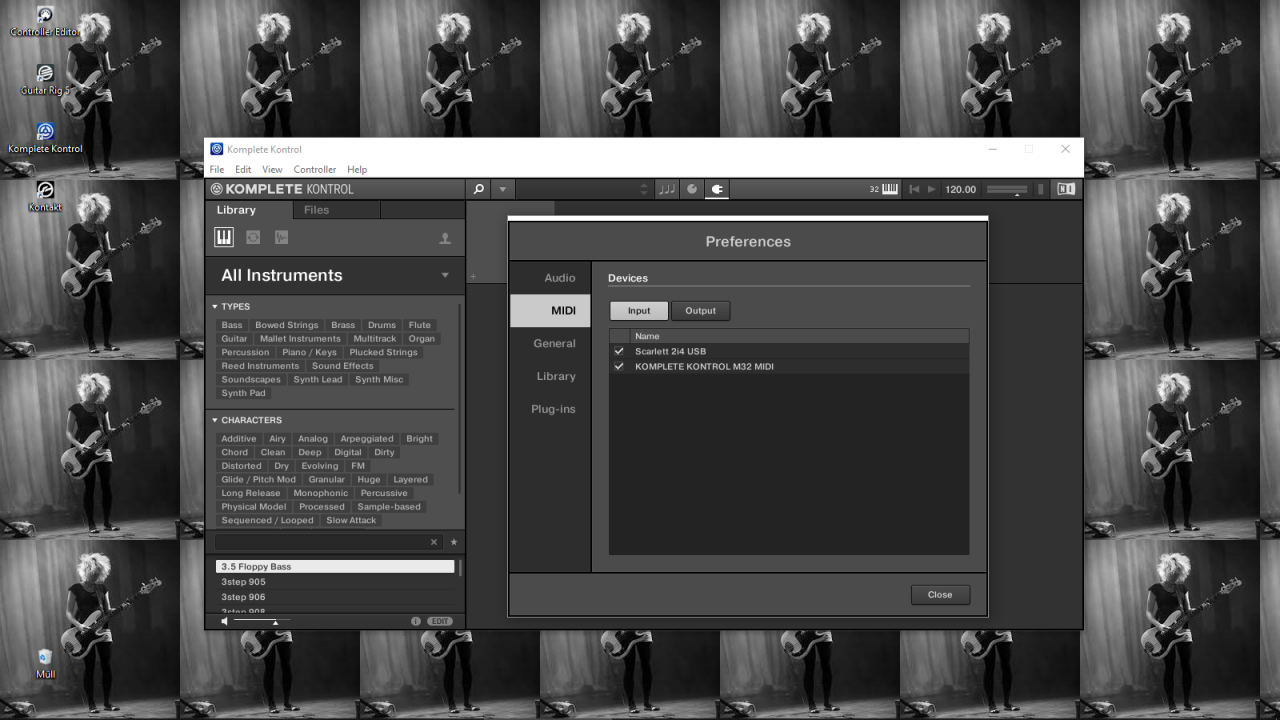Clear the search field with X
This screenshot has height=720, width=1280.
(434, 542)
